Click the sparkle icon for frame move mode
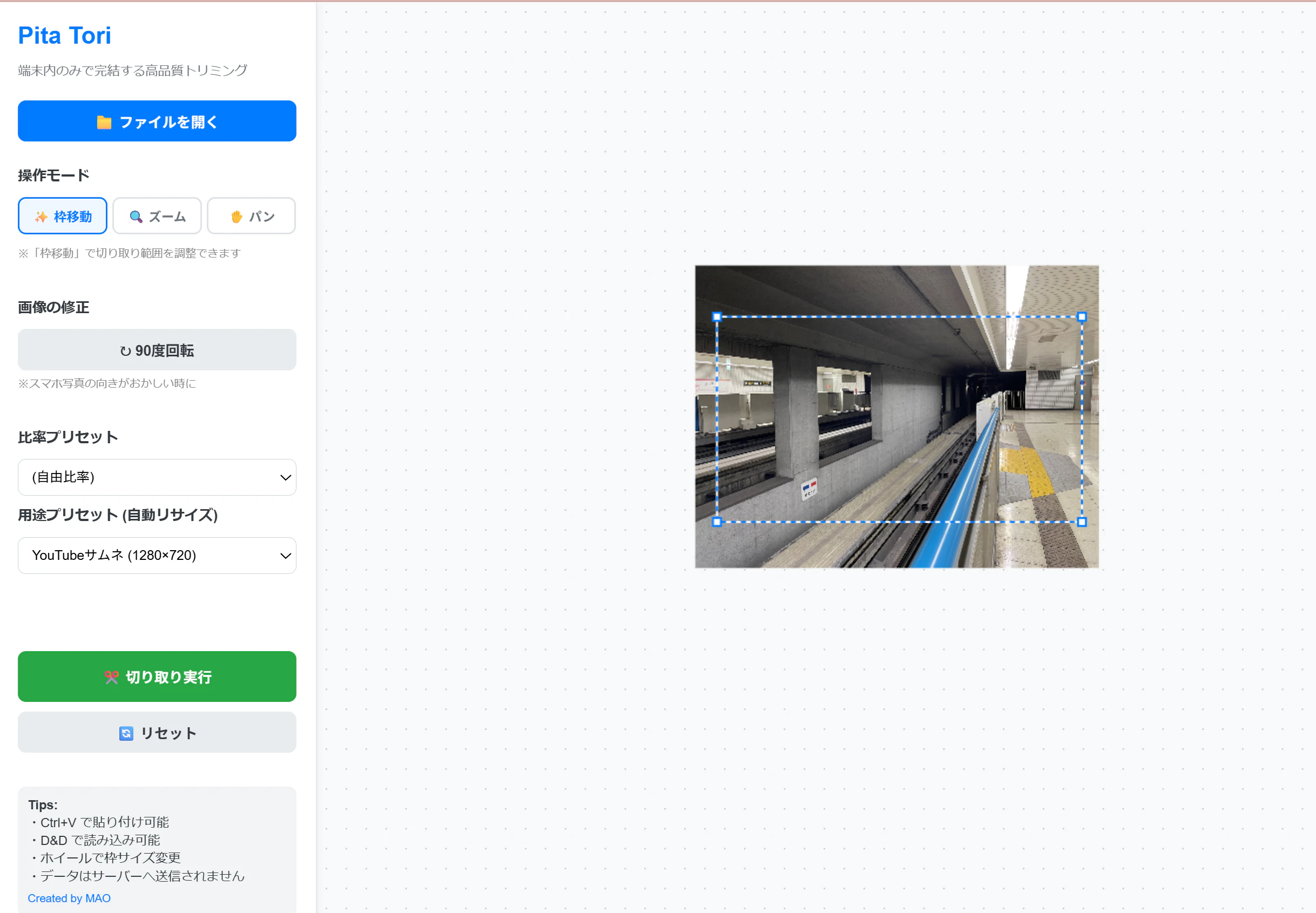This screenshot has width=1316, height=913. [41, 216]
